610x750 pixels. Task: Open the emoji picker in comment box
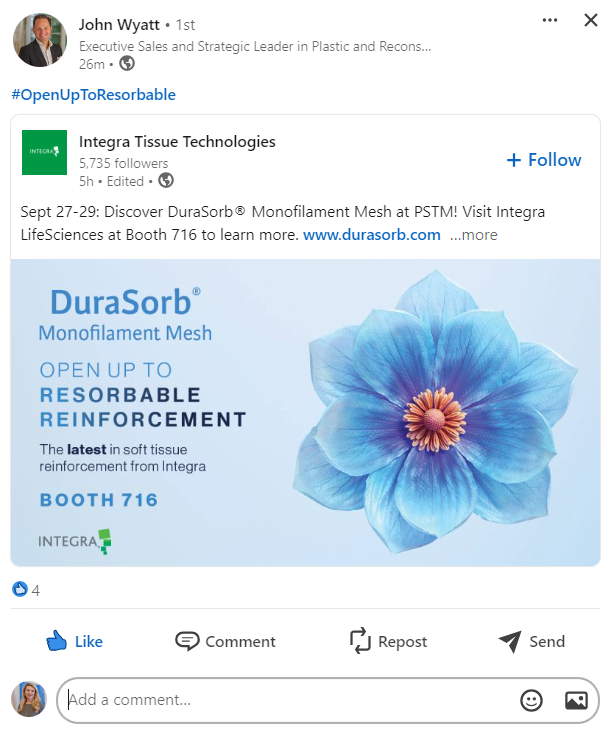[531, 701]
